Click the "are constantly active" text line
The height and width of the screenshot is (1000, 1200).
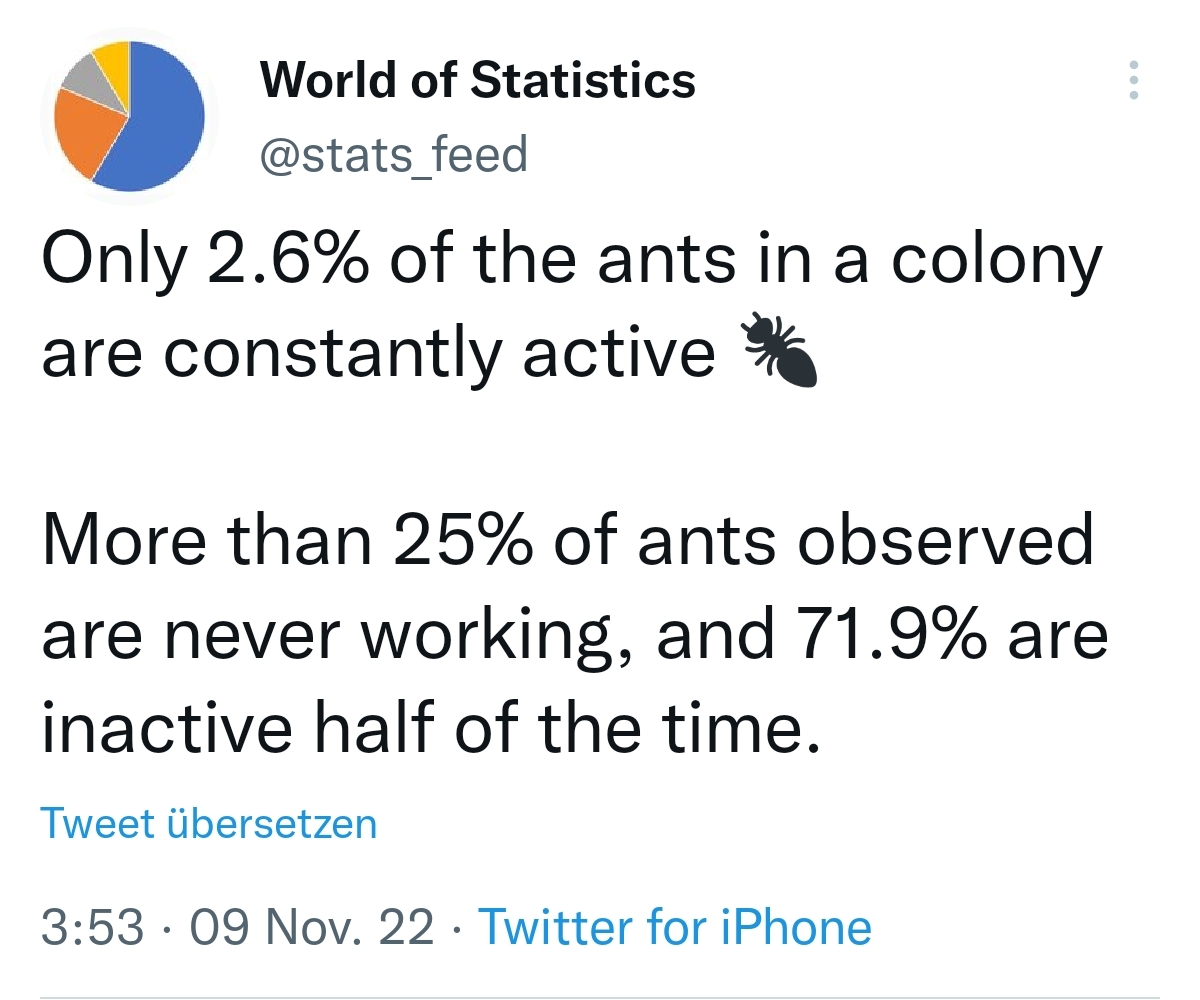(378, 353)
